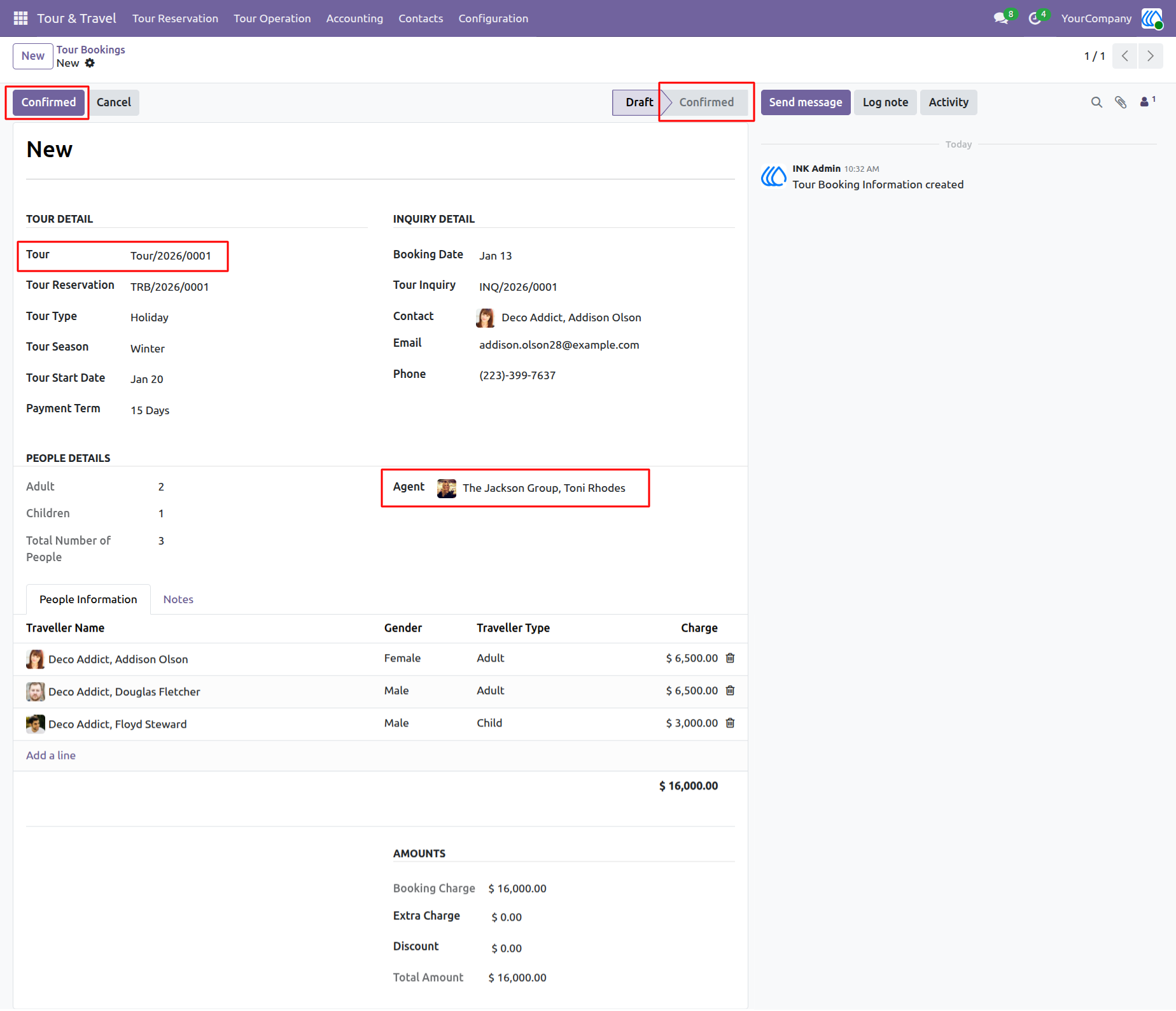Click INK Admin avatar in chatter message

tap(774, 176)
